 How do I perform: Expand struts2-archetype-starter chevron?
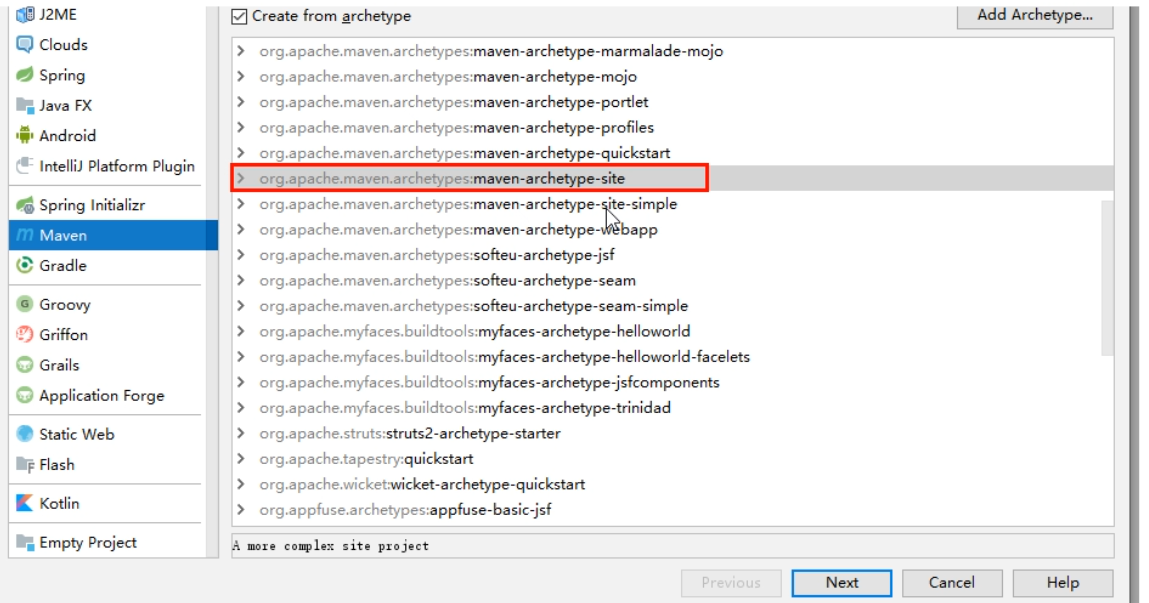[x=240, y=433]
